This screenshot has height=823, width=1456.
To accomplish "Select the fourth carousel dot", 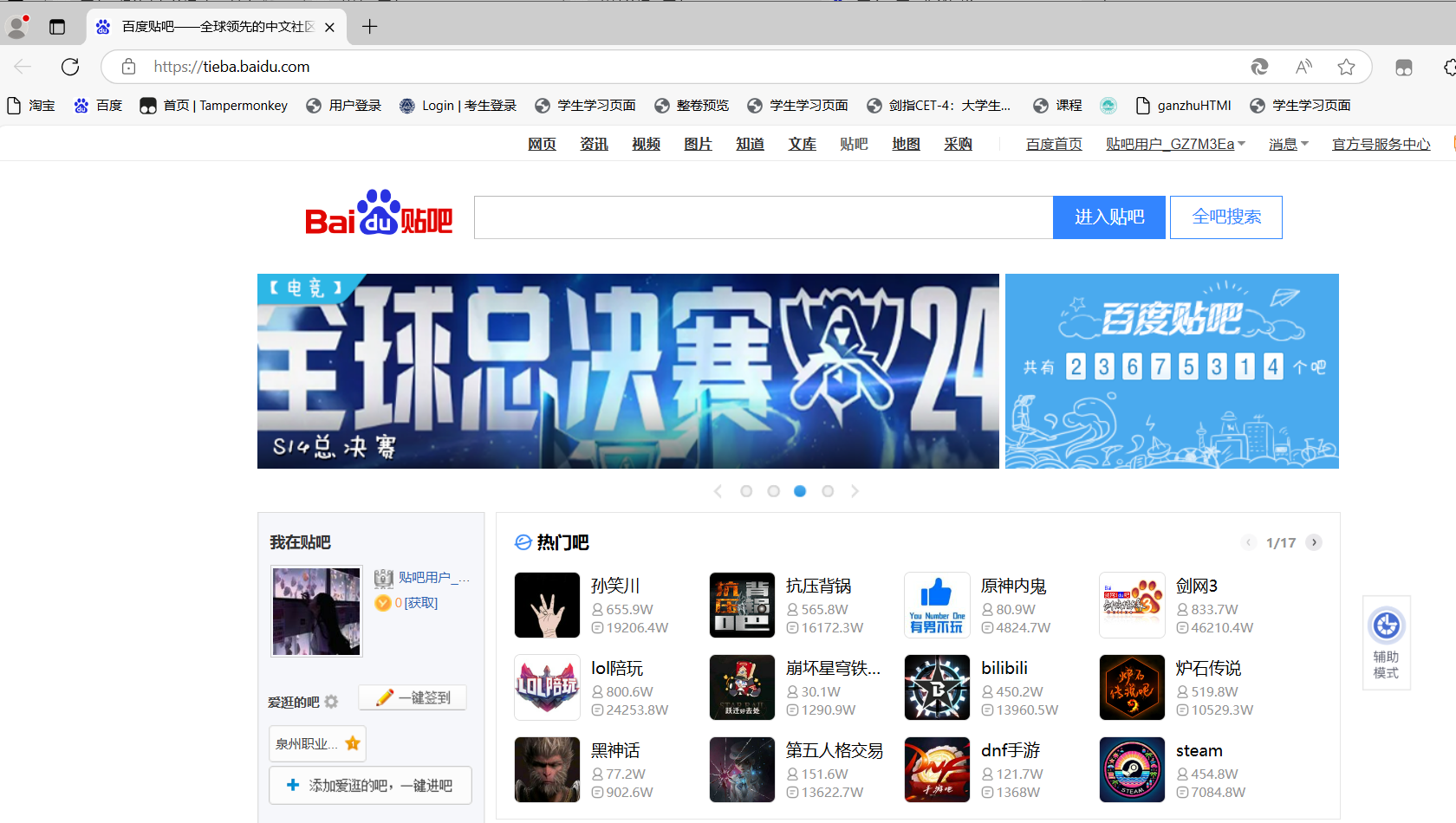I will point(828,491).
